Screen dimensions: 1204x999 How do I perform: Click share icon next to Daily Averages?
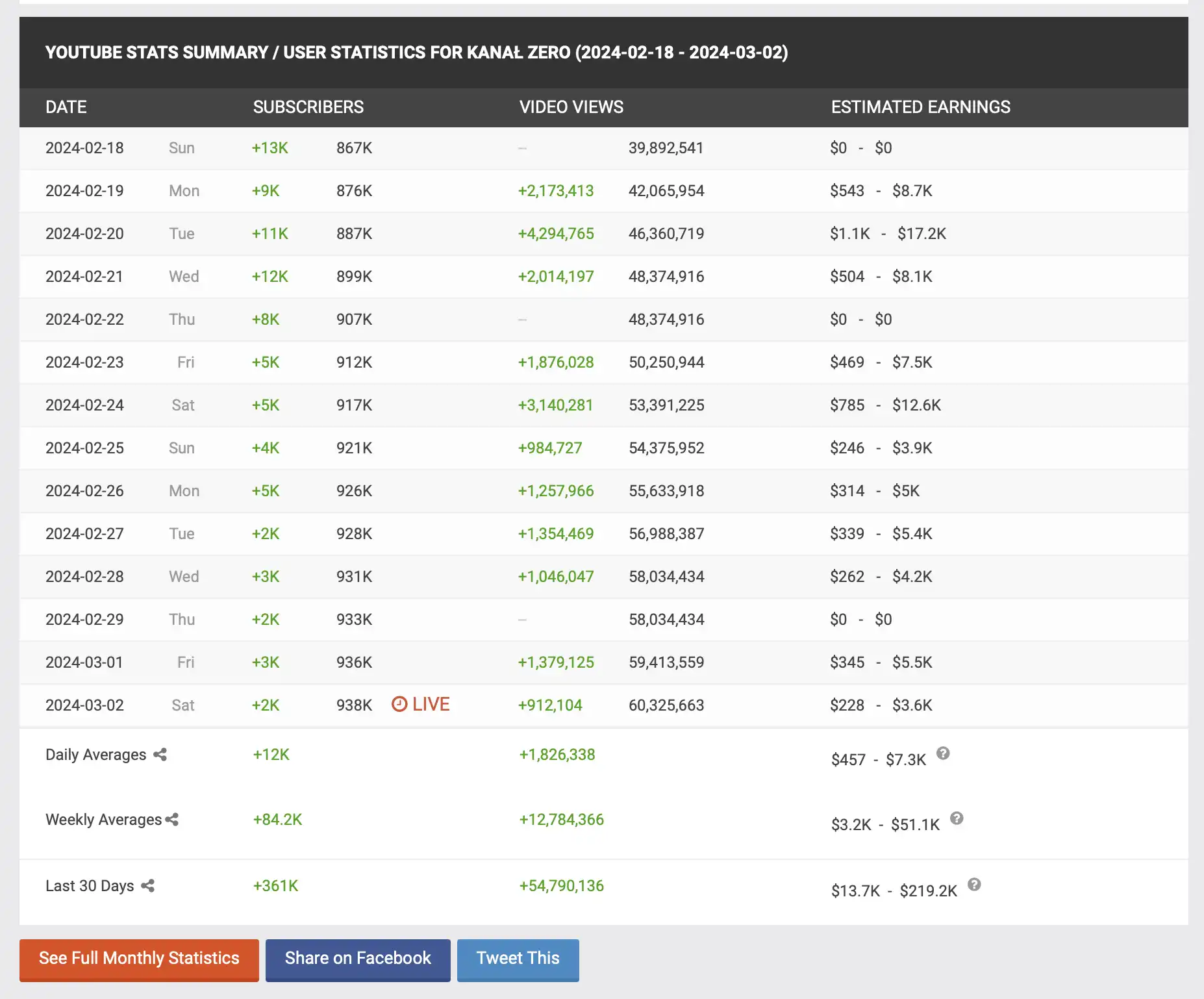coord(160,754)
